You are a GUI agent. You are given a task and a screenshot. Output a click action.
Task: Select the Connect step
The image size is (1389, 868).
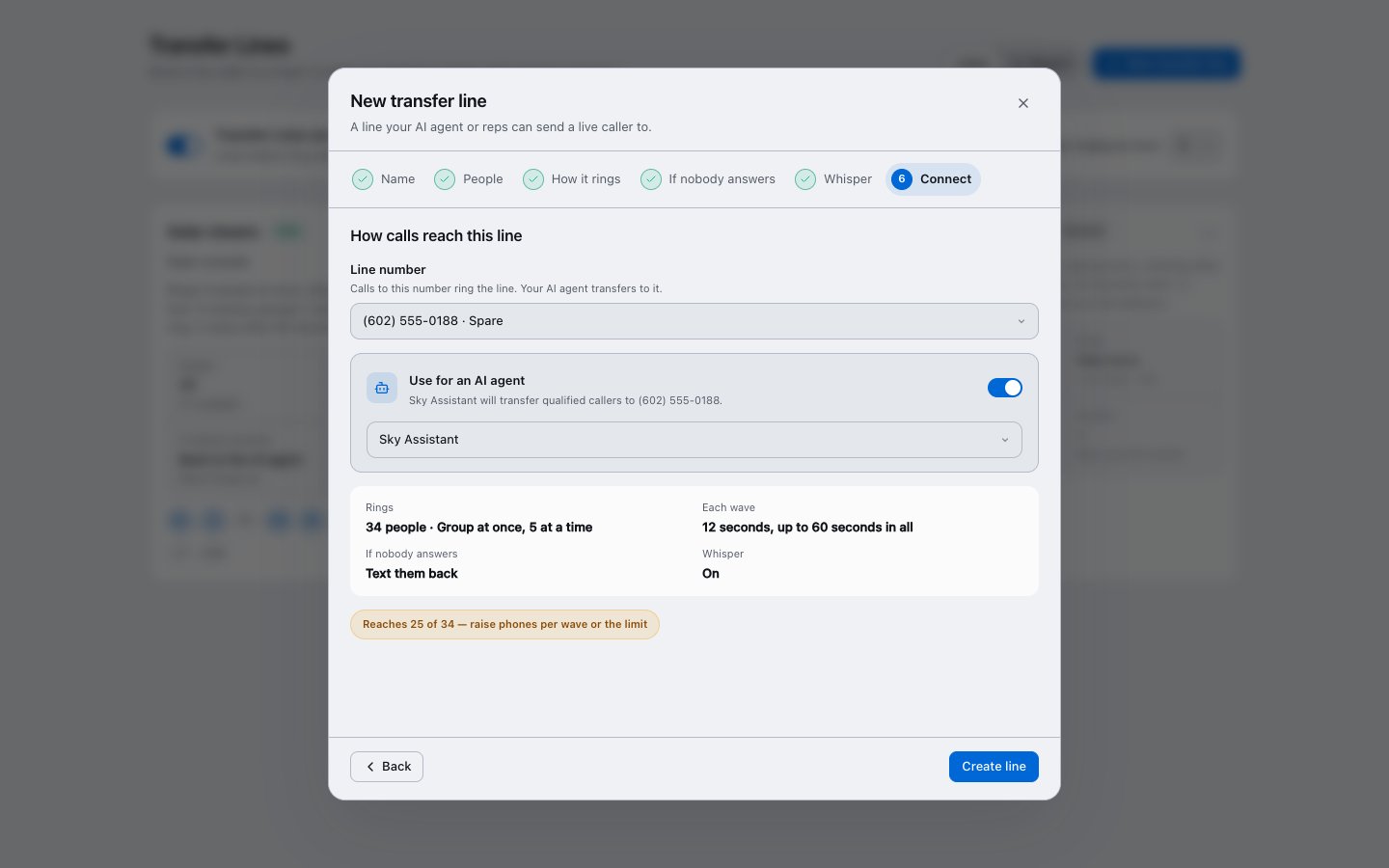933,179
